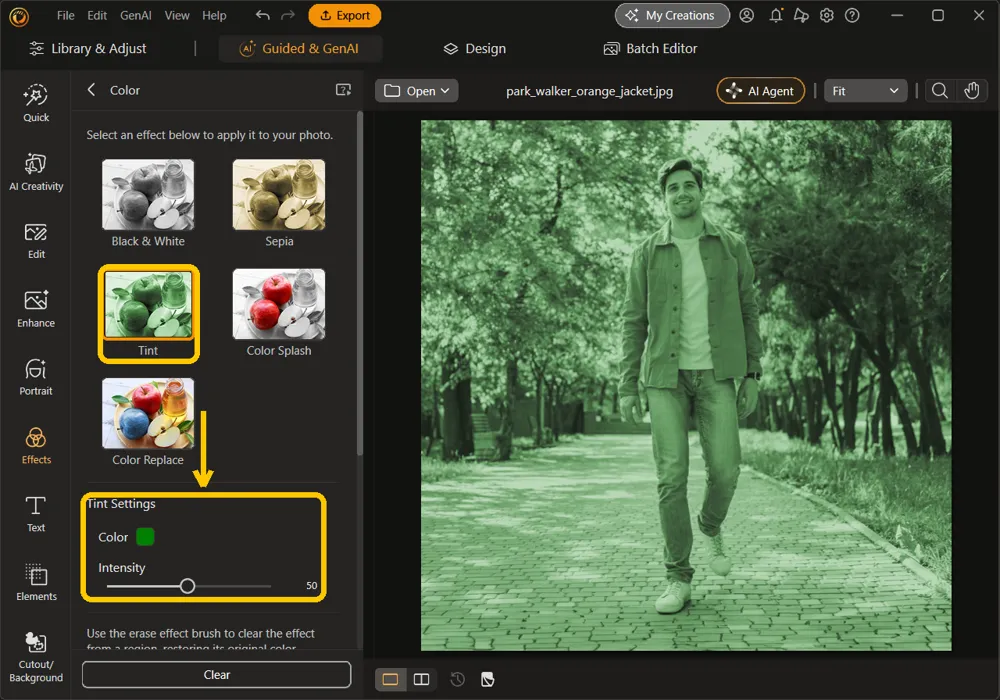1000x700 pixels.
Task: Go back from the Color panel
Action: coord(91,90)
